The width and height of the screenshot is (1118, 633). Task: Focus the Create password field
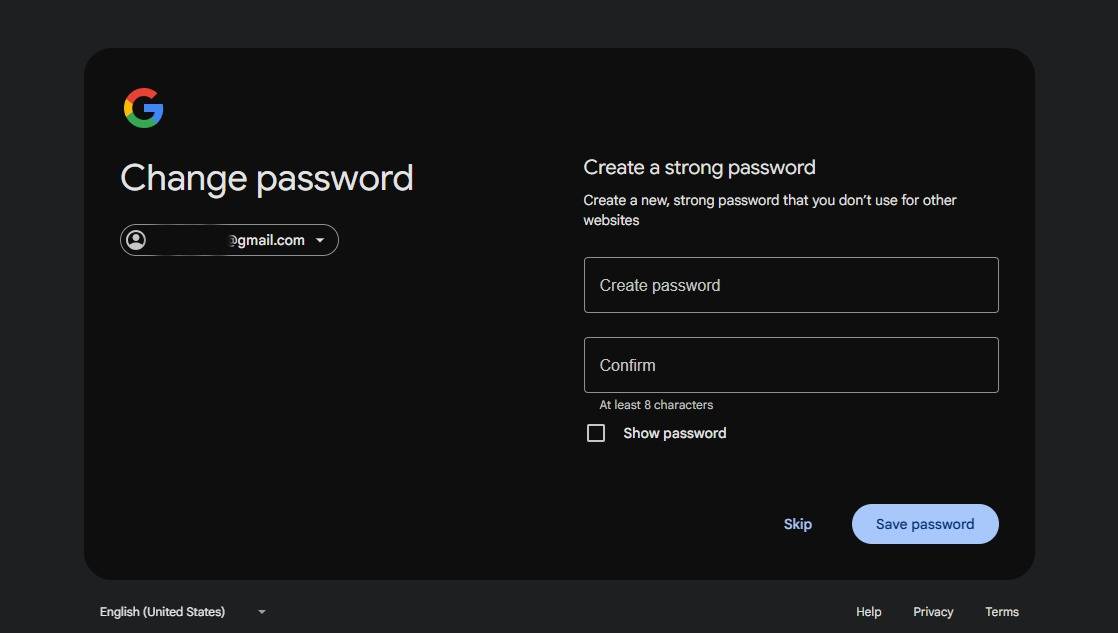click(791, 285)
